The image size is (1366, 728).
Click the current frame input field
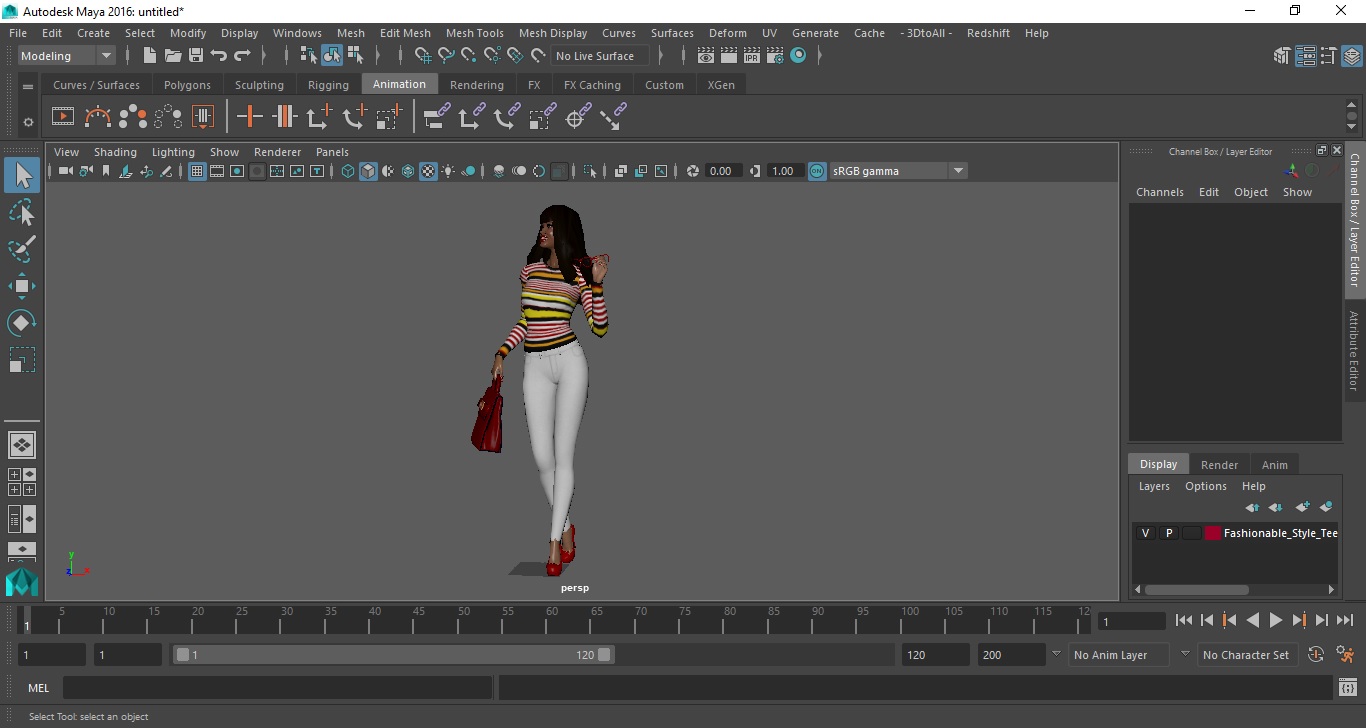click(x=1131, y=621)
